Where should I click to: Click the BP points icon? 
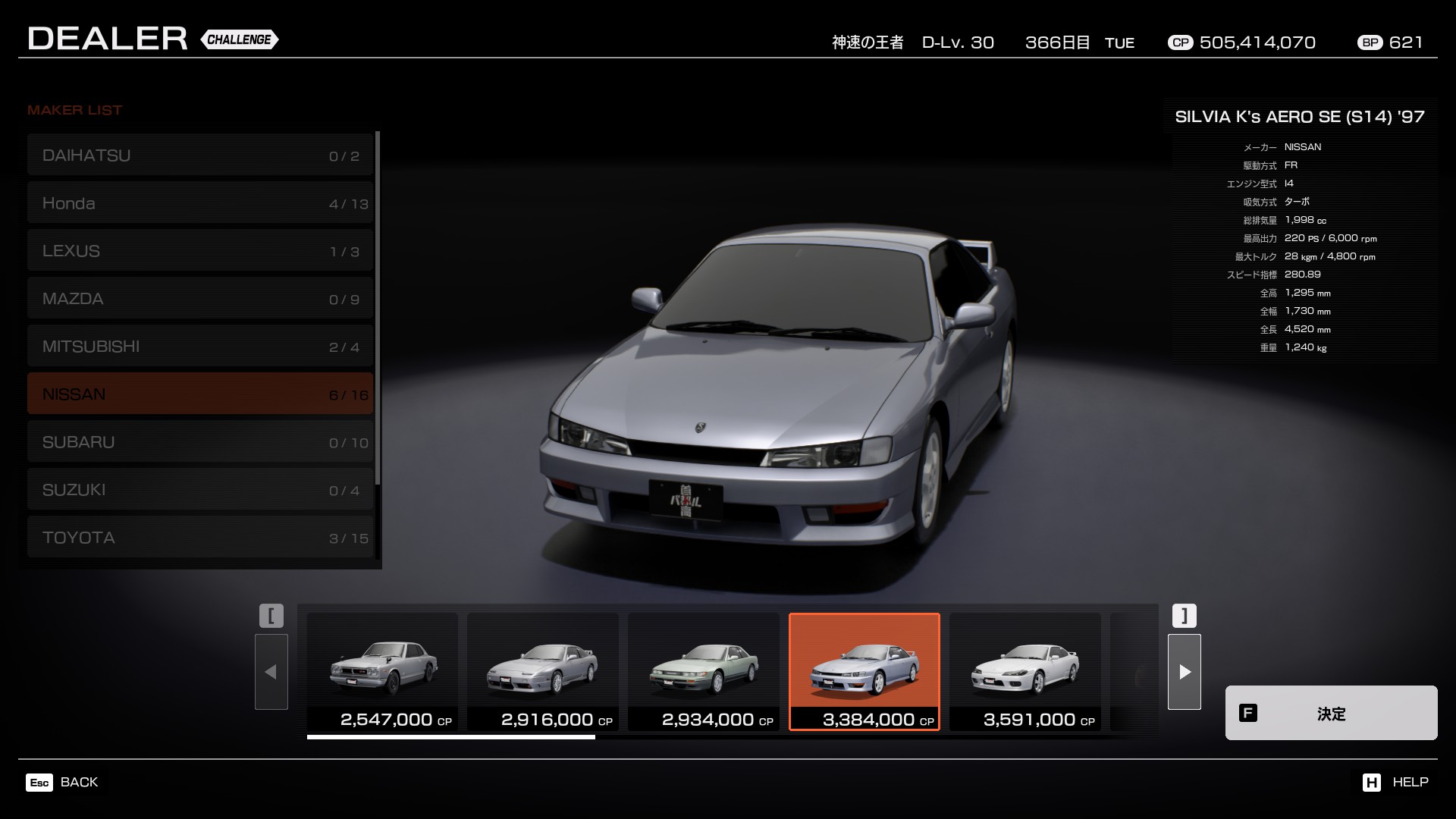[x=1370, y=42]
